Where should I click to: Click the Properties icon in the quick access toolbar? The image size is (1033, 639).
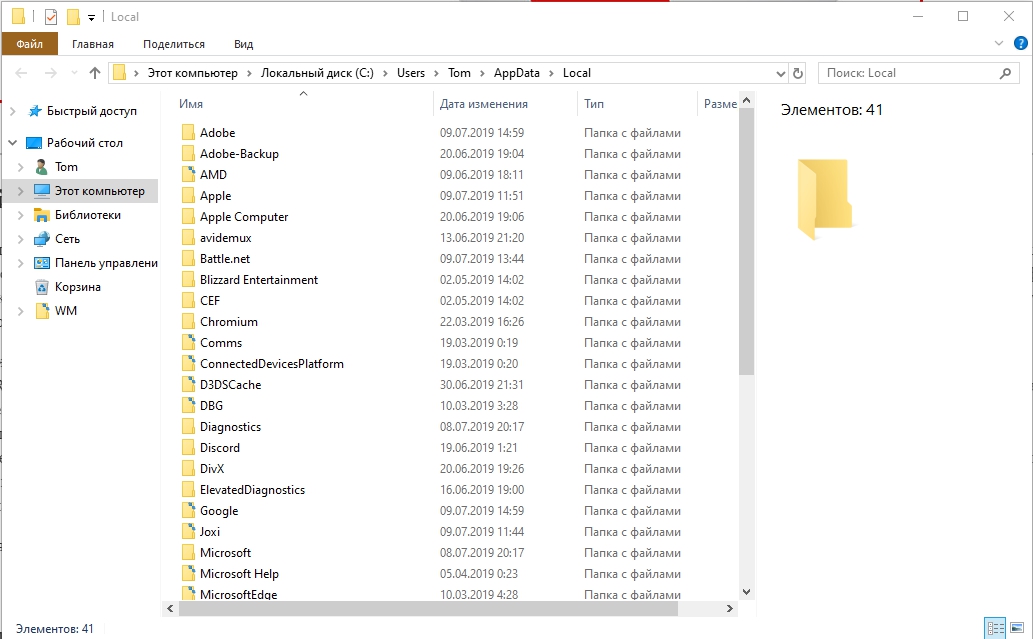[51, 17]
